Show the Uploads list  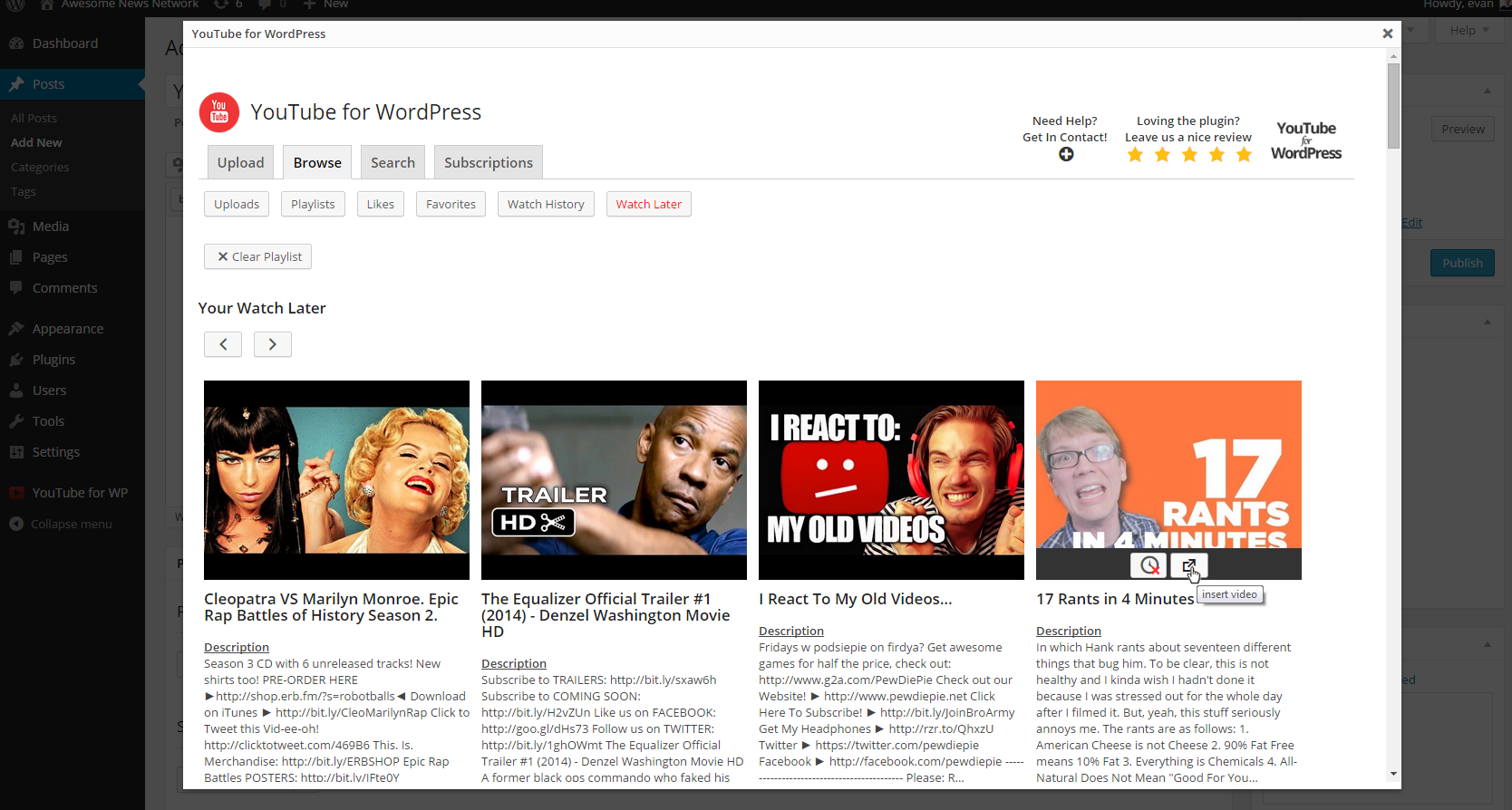237,204
